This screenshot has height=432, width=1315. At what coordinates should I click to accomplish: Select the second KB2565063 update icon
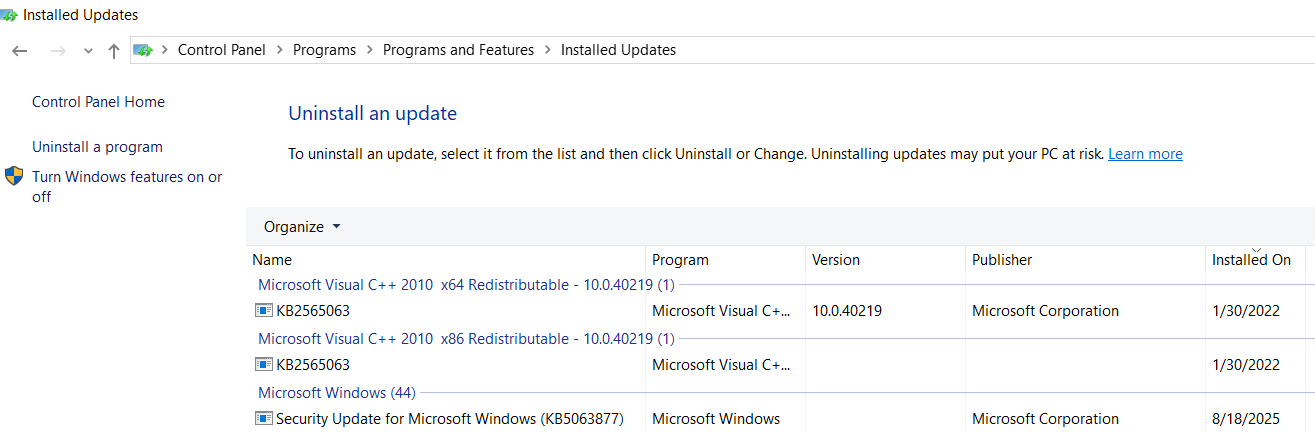(x=264, y=365)
